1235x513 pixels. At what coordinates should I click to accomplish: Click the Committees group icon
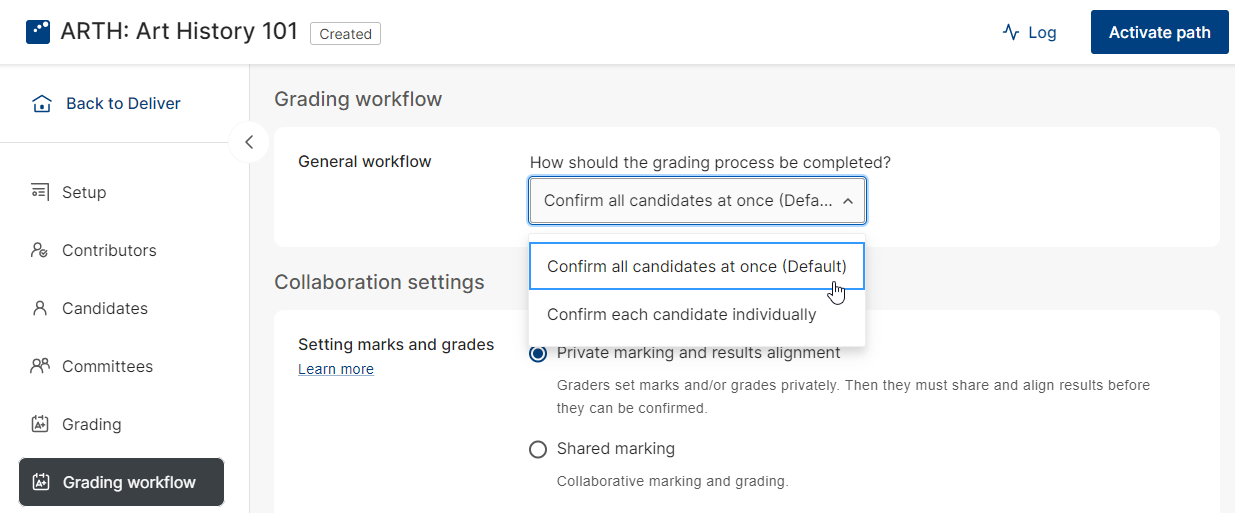click(x=40, y=366)
